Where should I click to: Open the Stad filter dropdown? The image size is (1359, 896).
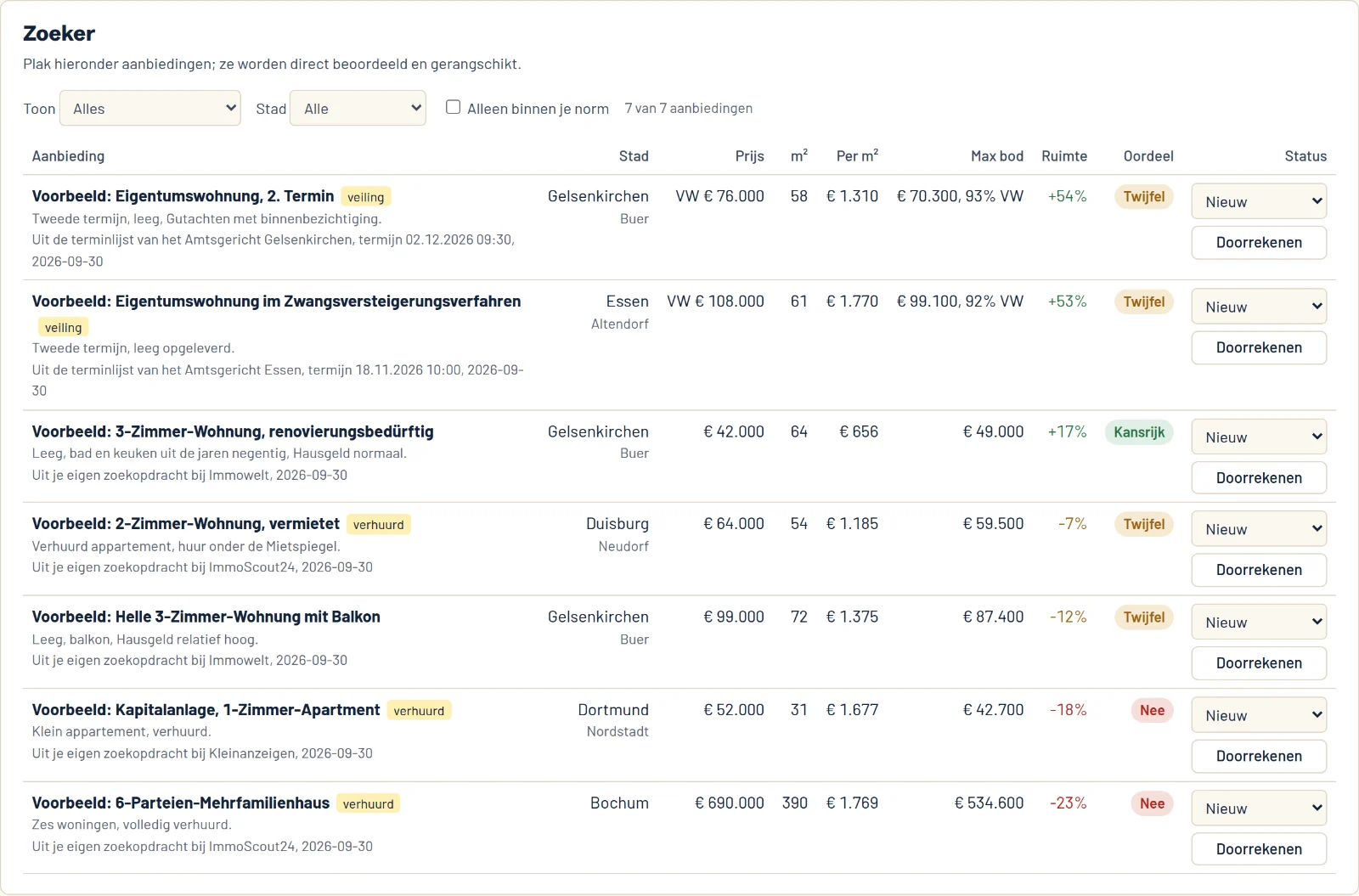coord(358,108)
